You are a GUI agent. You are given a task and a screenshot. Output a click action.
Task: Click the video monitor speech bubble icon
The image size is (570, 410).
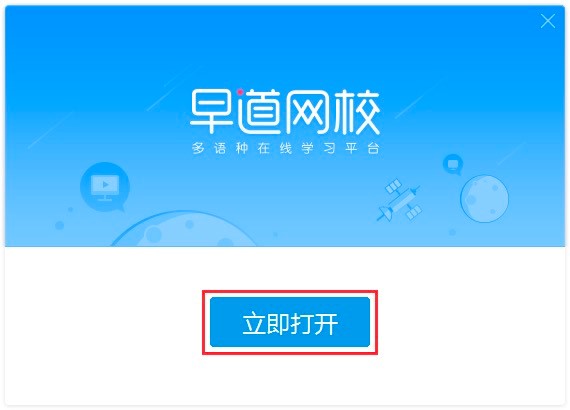(105, 187)
